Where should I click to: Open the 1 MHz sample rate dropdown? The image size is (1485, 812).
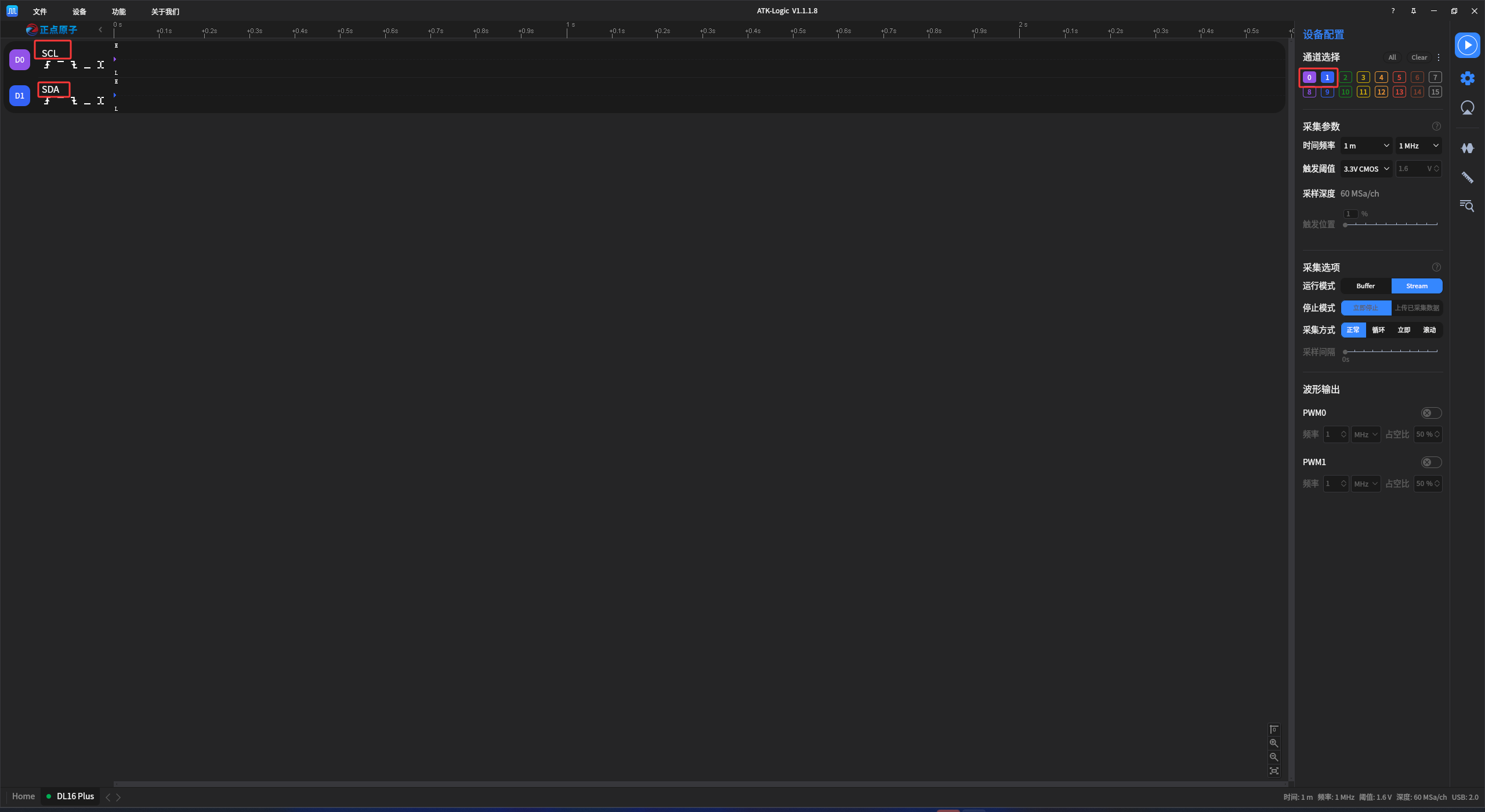[x=1418, y=146]
